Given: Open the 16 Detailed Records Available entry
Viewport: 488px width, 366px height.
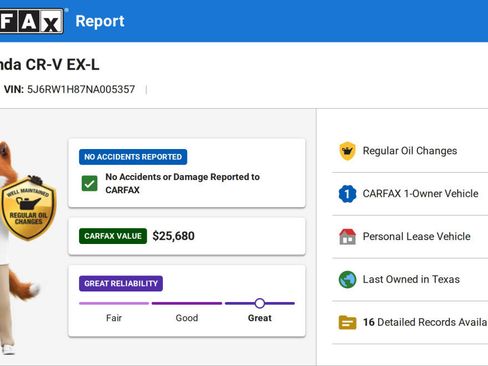Looking at the screenshot, I should [410, 322].
